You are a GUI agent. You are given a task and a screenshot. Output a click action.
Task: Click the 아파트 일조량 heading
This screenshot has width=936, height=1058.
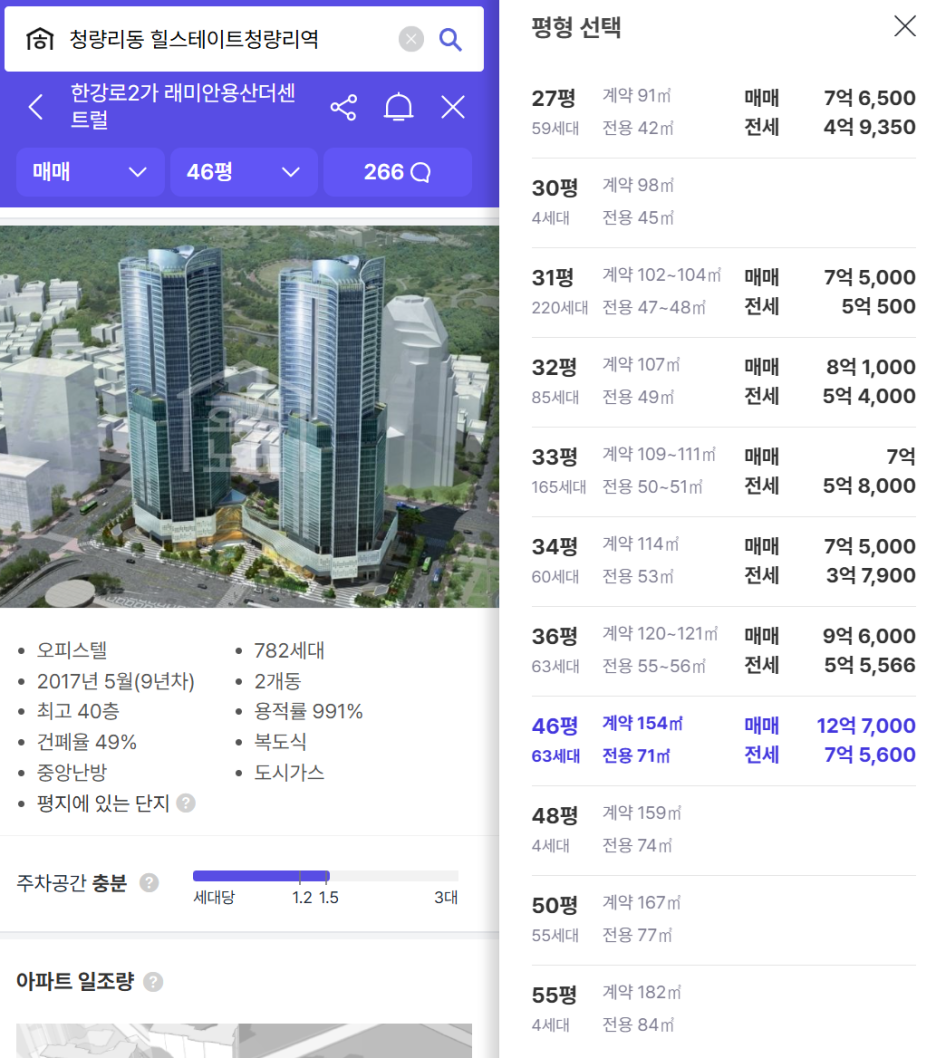point(76,981)
